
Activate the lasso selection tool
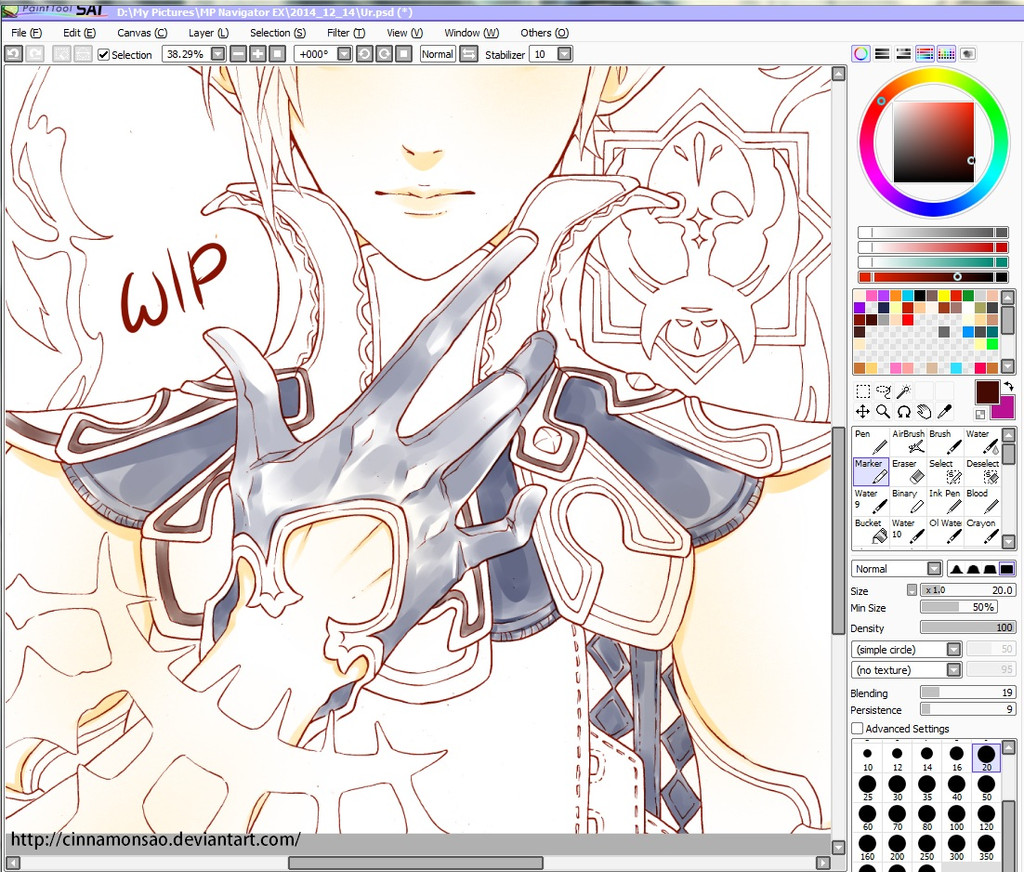coord(883,391)
